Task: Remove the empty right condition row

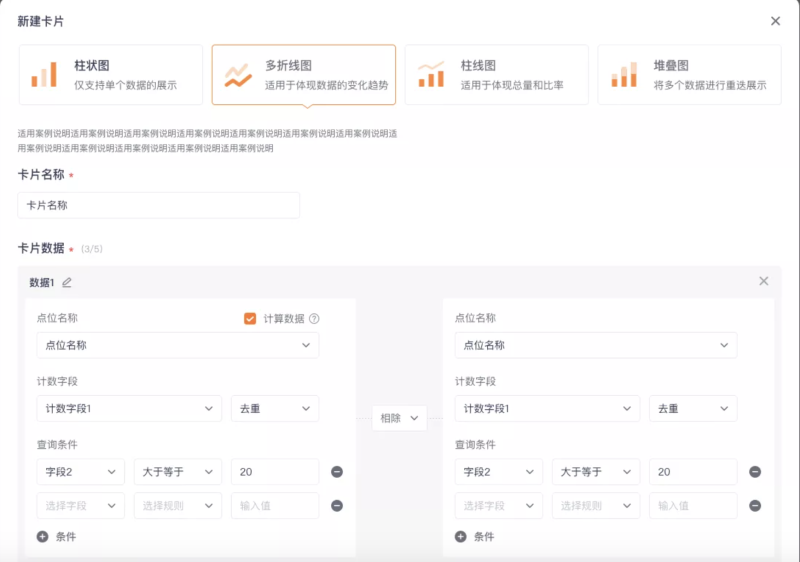Action: pyautogui.click(x=755, y=506)
